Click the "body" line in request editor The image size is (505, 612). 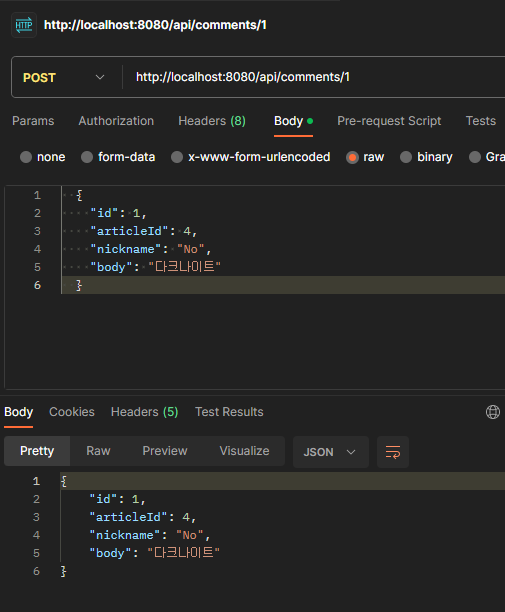coord(155,267)
